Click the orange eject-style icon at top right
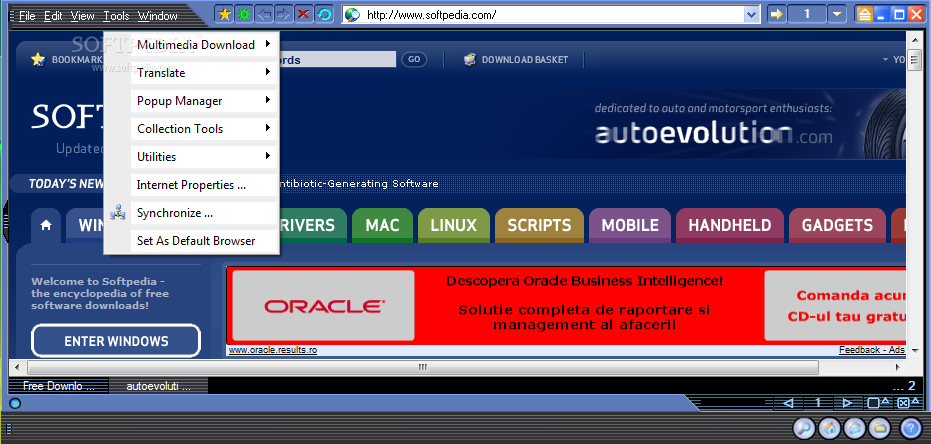The height and width of the screenshot is (444, 931). pyautogui.click(x=864, y=14)
